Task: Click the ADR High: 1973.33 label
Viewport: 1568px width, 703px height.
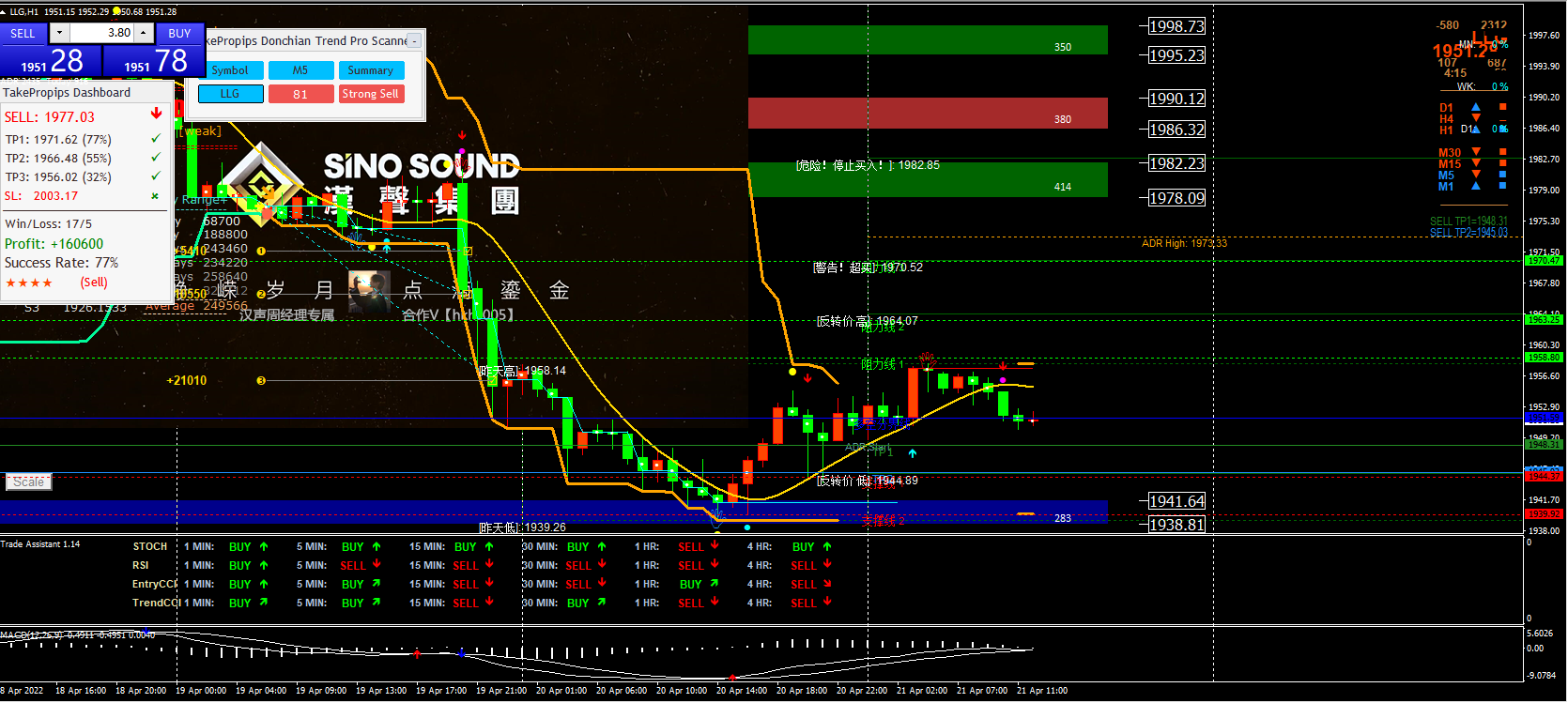Action: (1184, 243)
